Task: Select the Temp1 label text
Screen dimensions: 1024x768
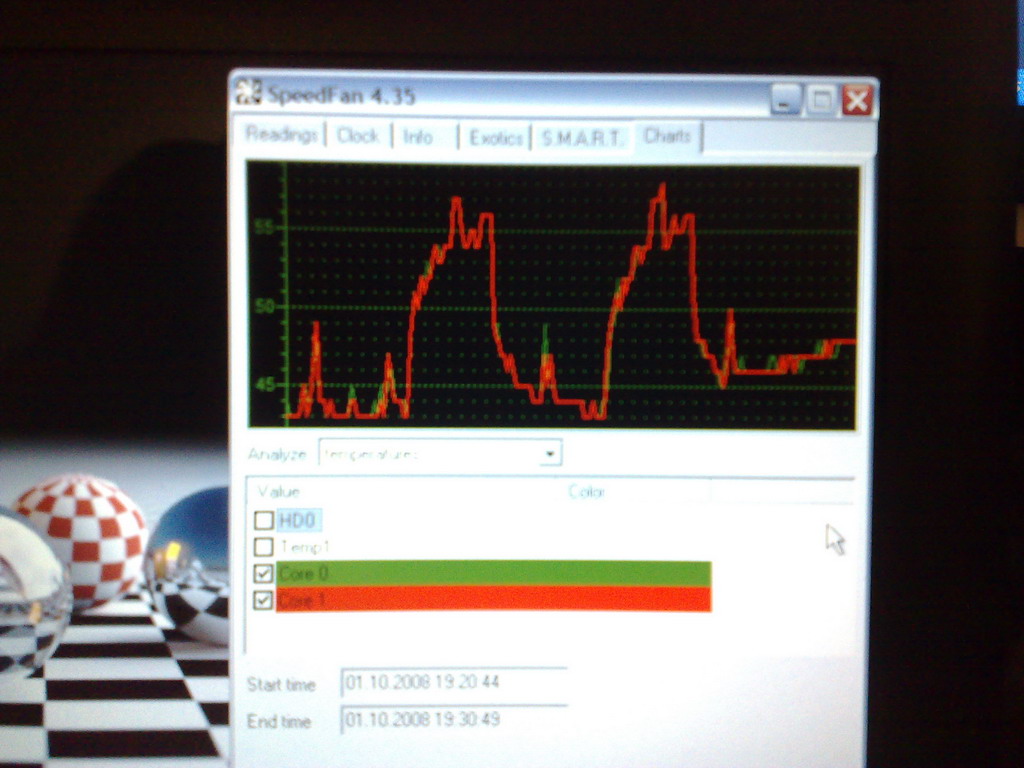Action: coord(304,547)
